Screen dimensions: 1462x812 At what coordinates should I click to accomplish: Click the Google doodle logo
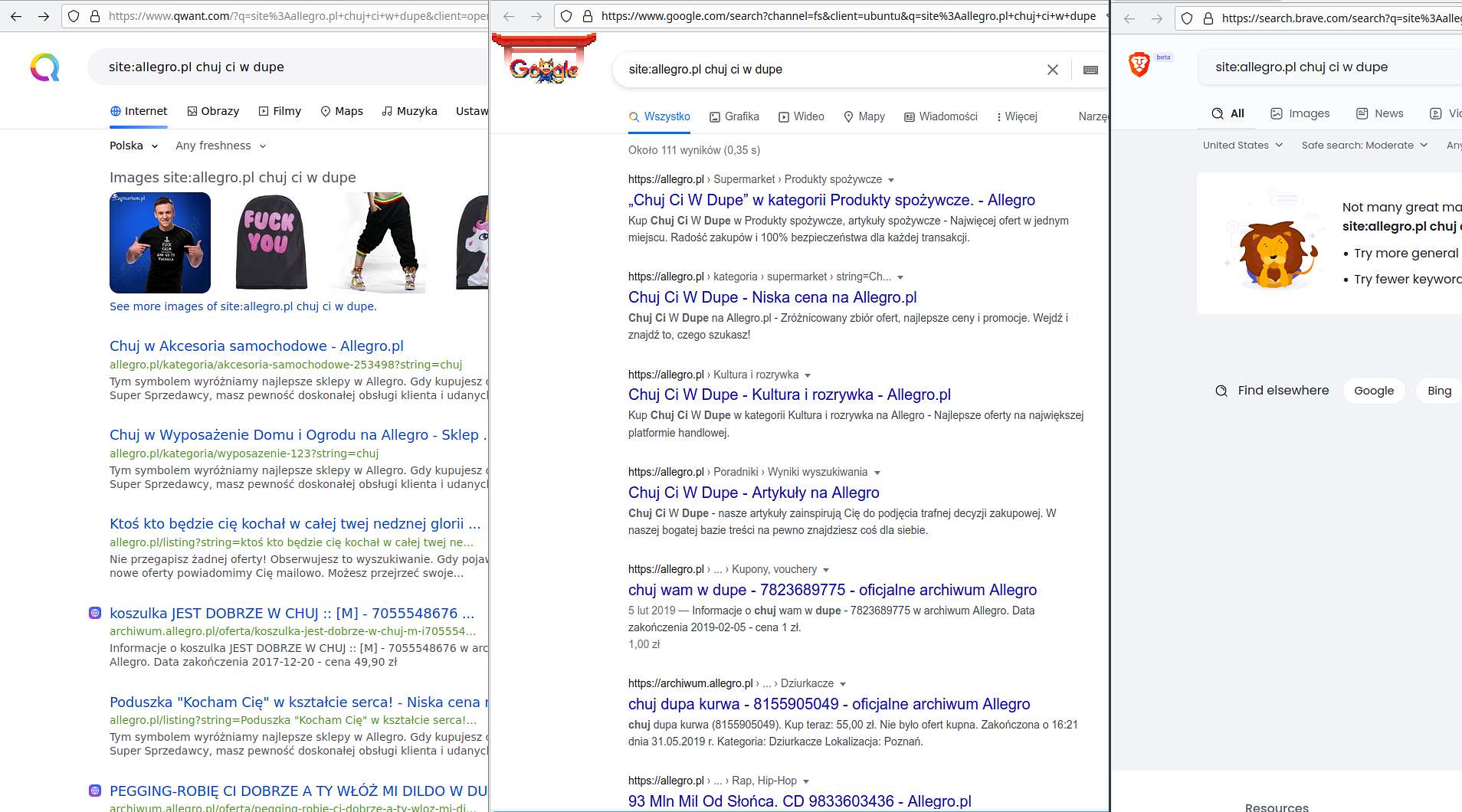pyautogui.click(x=544, y=59)
